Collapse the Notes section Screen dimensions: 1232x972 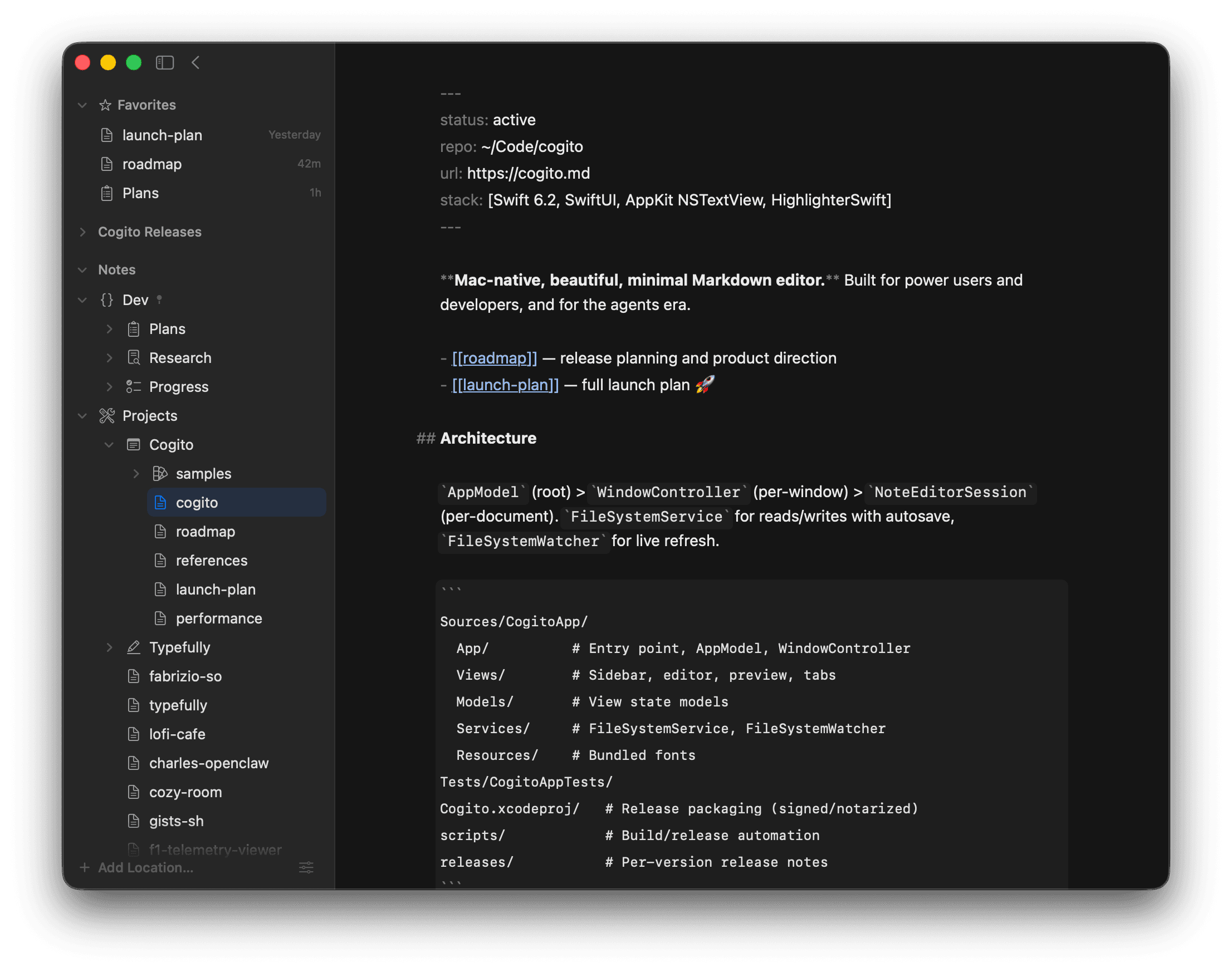point(82,270)
